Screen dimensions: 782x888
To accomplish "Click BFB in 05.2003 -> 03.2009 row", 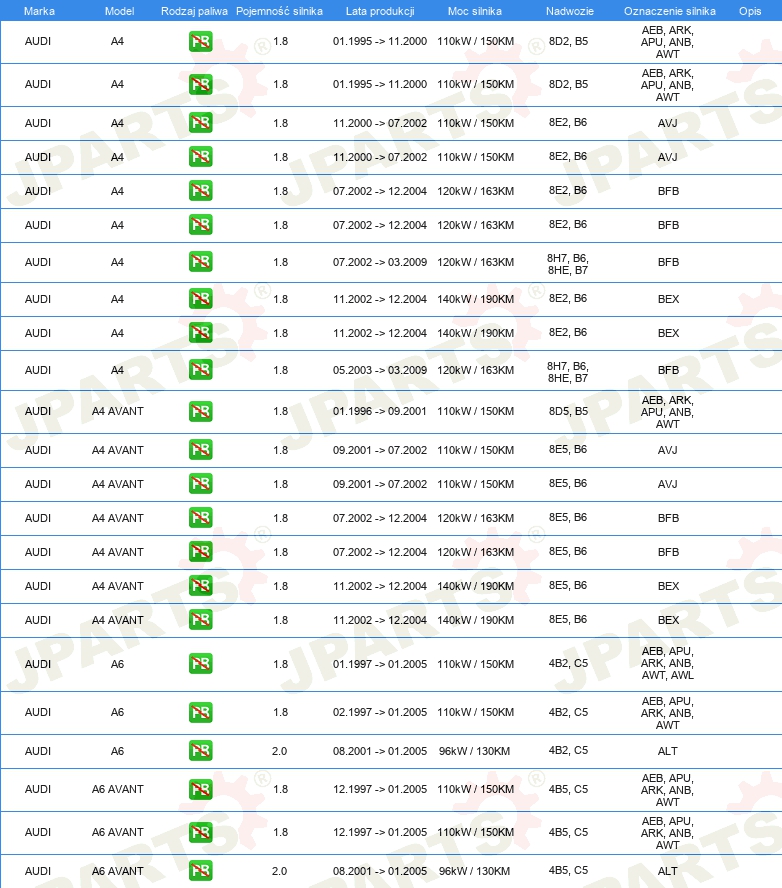I will pyautogui.click(x=668, y=370).
